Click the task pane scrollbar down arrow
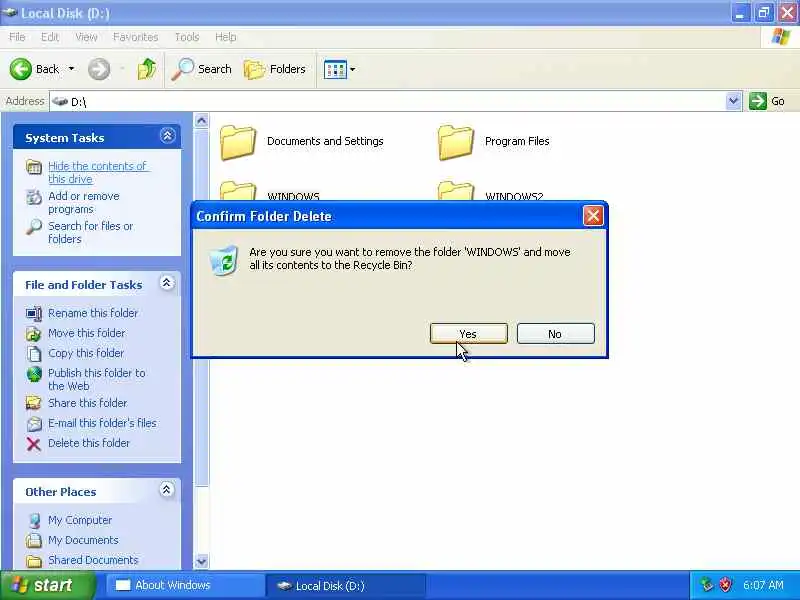This screenshot has height=600, width=800. point(202,561)
